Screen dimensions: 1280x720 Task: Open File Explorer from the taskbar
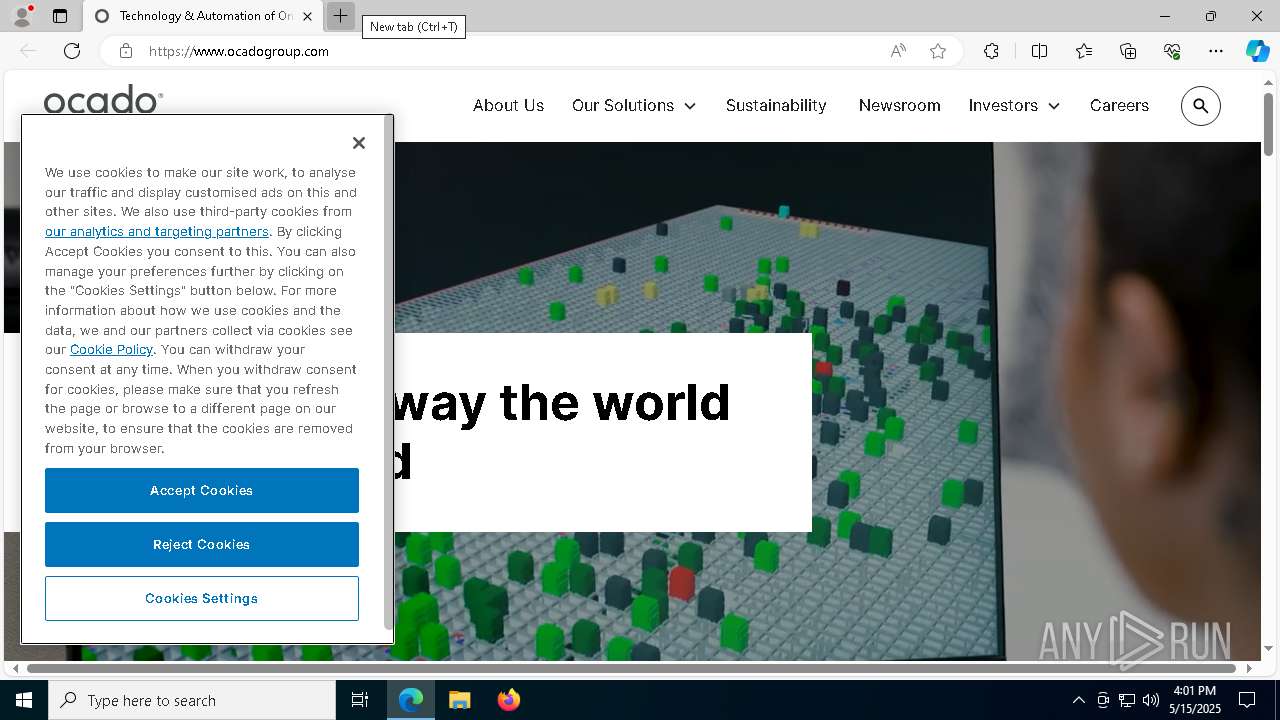pyautogui.click(x=459, y=700)
